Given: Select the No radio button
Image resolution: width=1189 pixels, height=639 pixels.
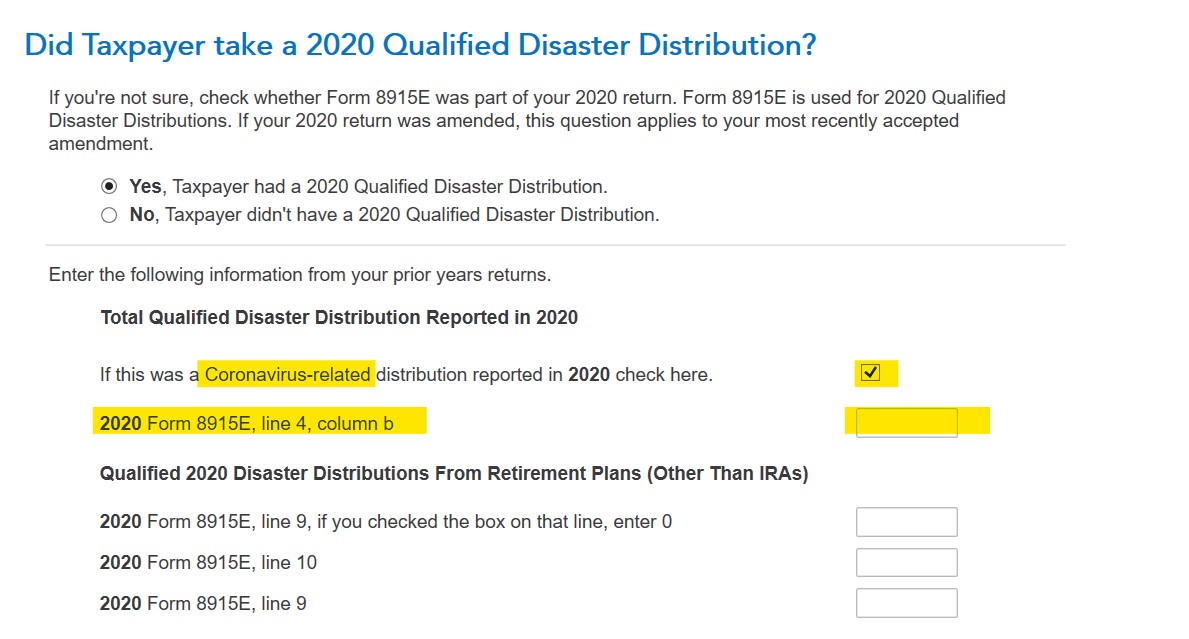Looking at the screenshot, I should [x=109, y=215].
